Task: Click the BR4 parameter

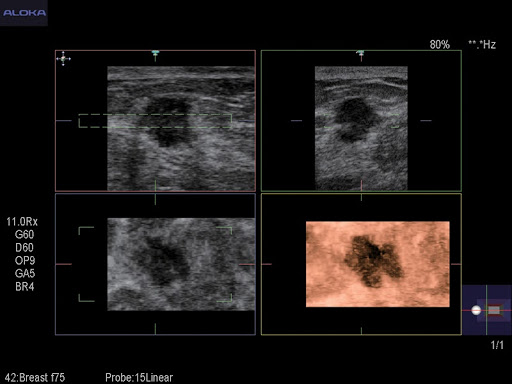Action: [25, 287]
